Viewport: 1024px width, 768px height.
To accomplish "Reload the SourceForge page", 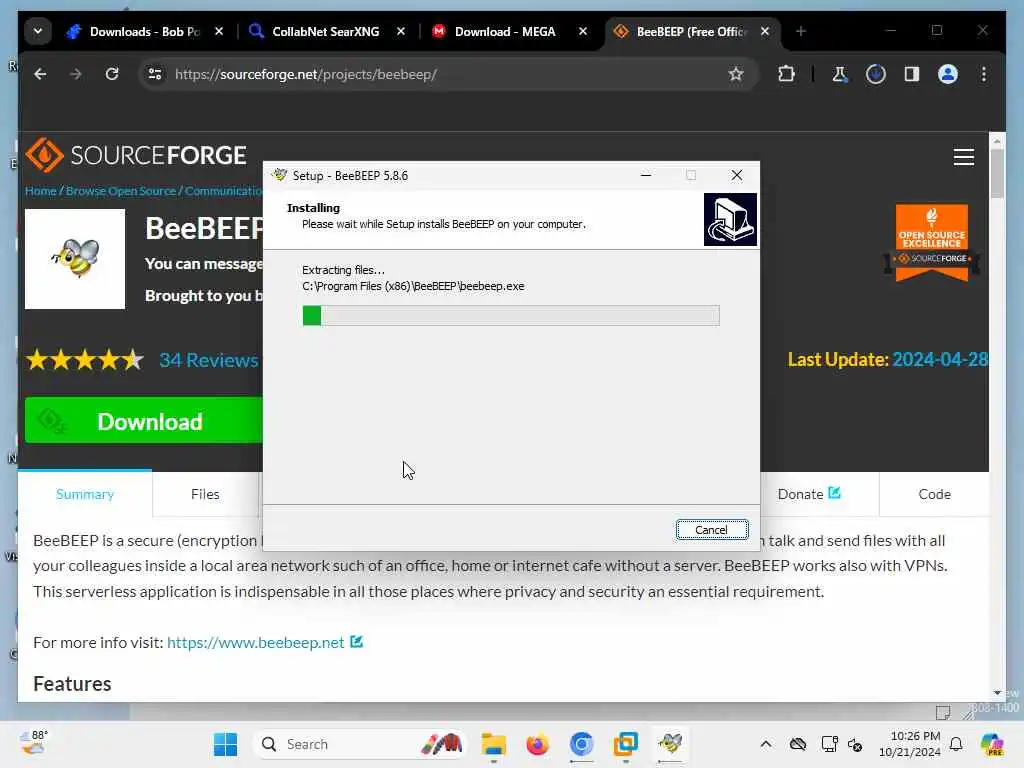I will point(112,74).
